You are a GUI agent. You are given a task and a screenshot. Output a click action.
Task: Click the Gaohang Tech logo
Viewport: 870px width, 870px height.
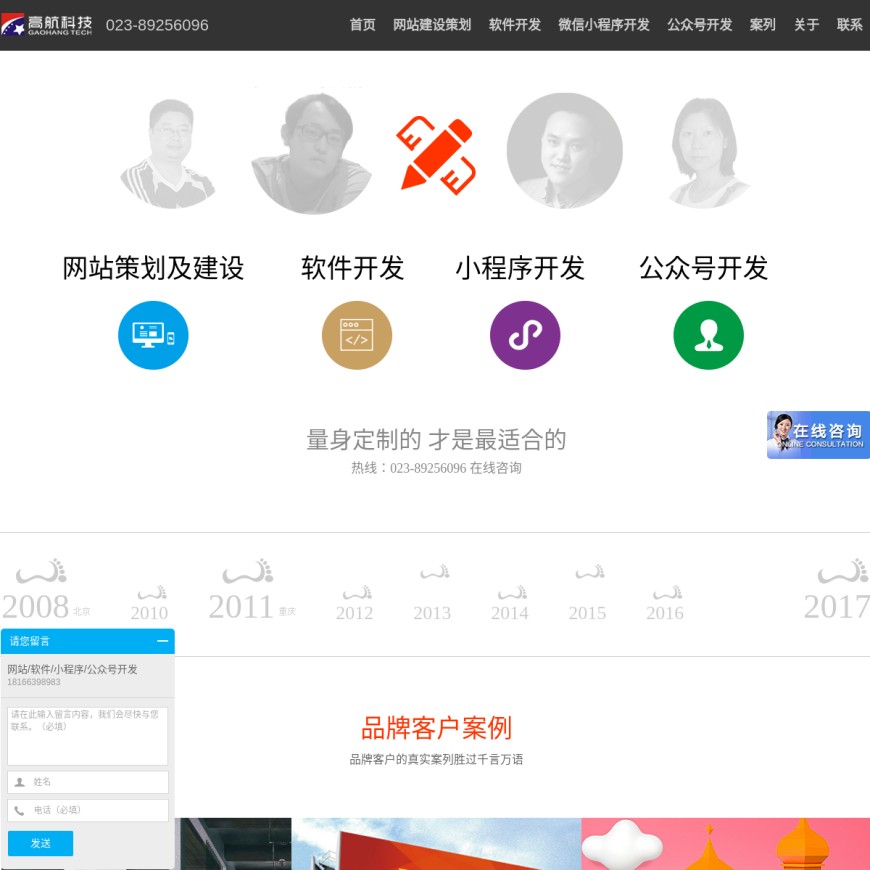click(47, 25)
